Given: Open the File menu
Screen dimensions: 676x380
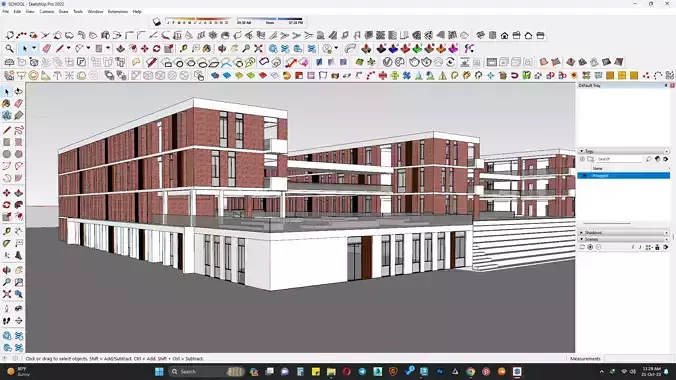Looking at the screenshot, I should tap(6, 12).
